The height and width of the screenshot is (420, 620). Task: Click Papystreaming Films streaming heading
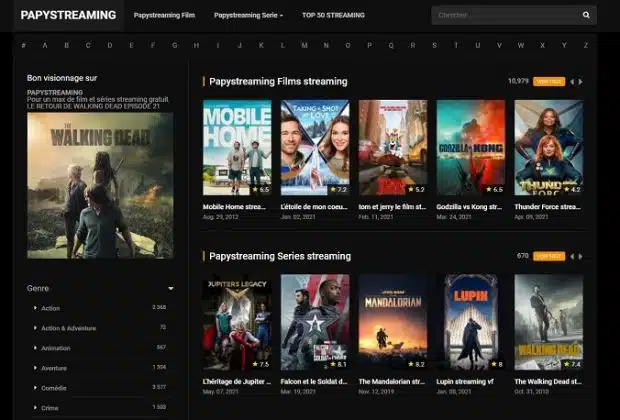pos(278,81)
